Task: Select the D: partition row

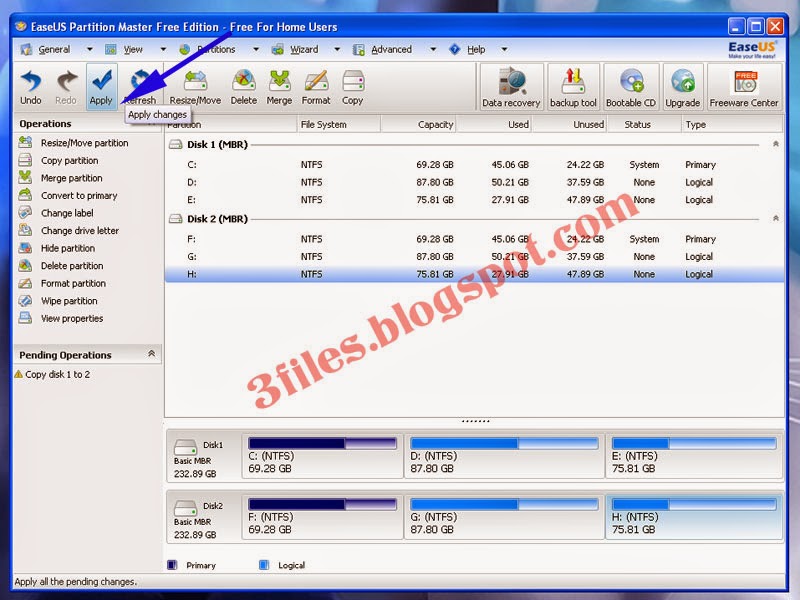Action: point(474,182)
